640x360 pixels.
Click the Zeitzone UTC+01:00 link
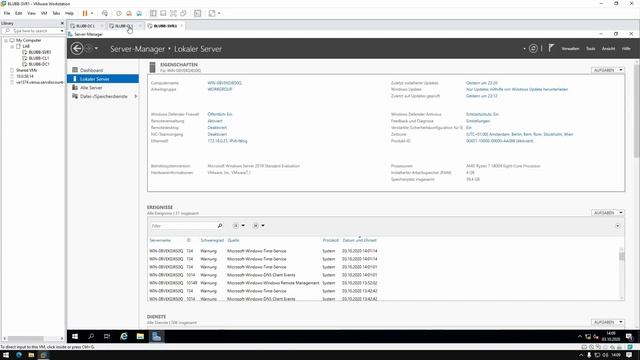(x=520, y=134)
